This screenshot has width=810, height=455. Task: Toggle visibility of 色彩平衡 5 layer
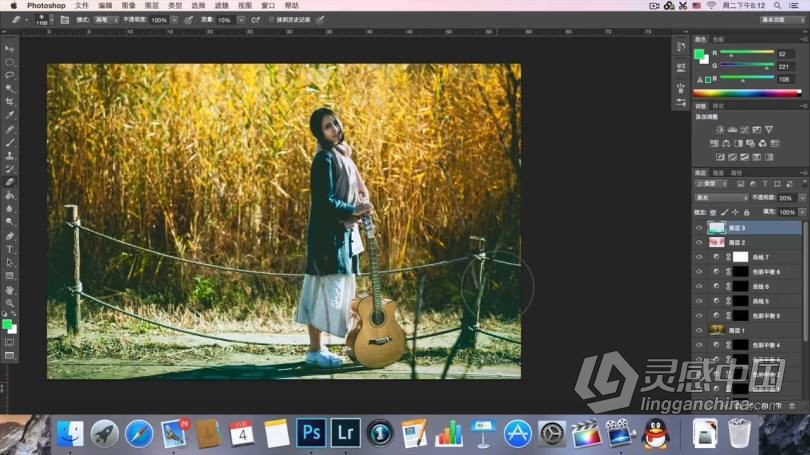[x=699, y=316]
